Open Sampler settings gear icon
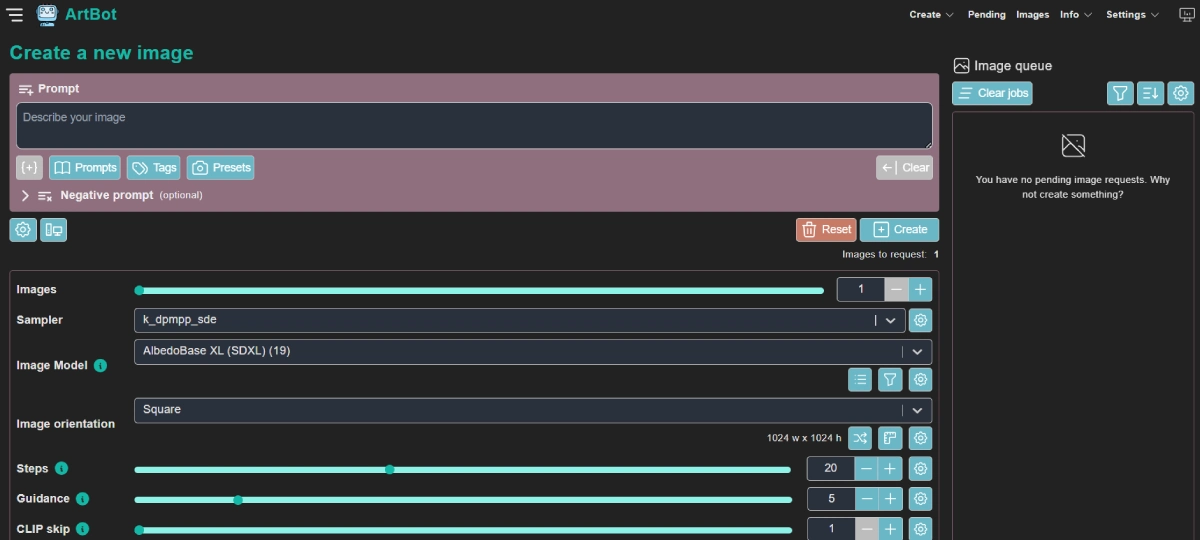1200x540 pixels. pos(921,320)
